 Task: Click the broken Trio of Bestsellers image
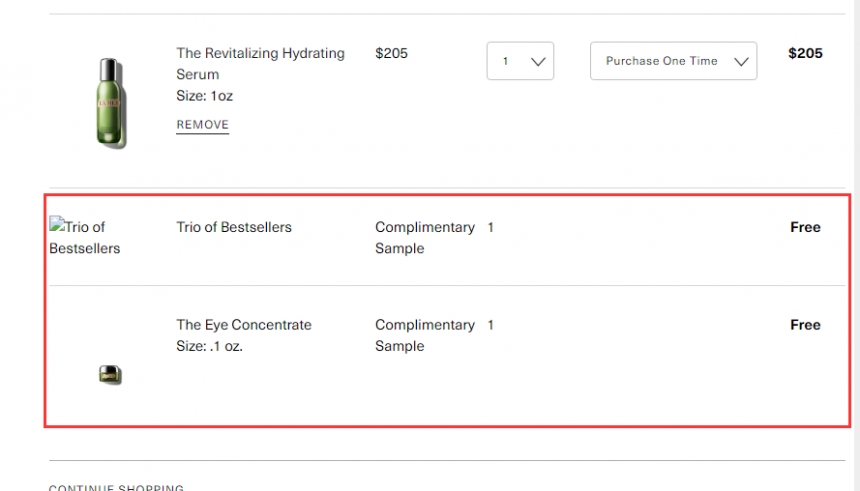[84, 237]
